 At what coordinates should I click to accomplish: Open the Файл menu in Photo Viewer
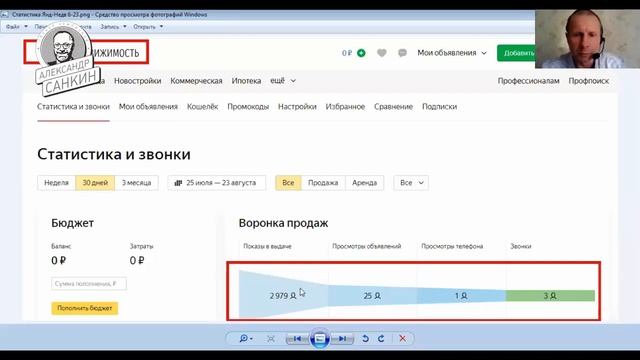(16, 27)
